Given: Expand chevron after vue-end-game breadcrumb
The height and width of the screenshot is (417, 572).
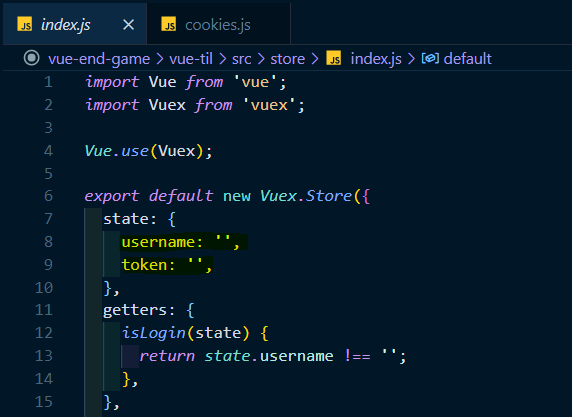Looking at the screenshot, I should pyautogui.click(x=160, y=59).
